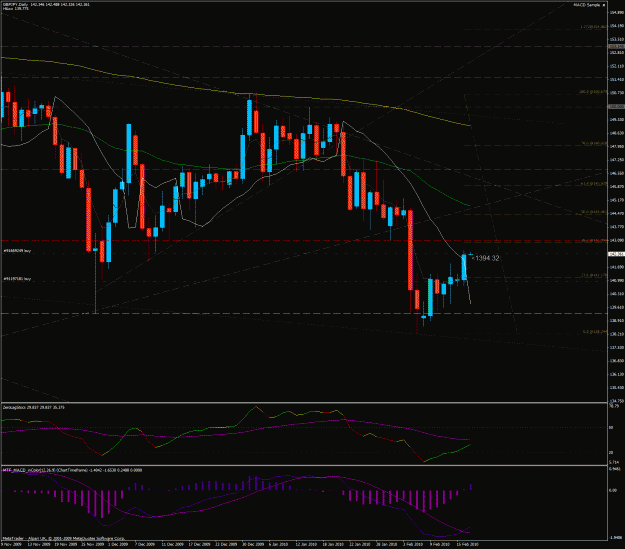Image resolution: width=625 pixels, height=549 pixels.
Task: Click the red dashed horizontal line near 143.090
Action: click(x=305, y=240)
